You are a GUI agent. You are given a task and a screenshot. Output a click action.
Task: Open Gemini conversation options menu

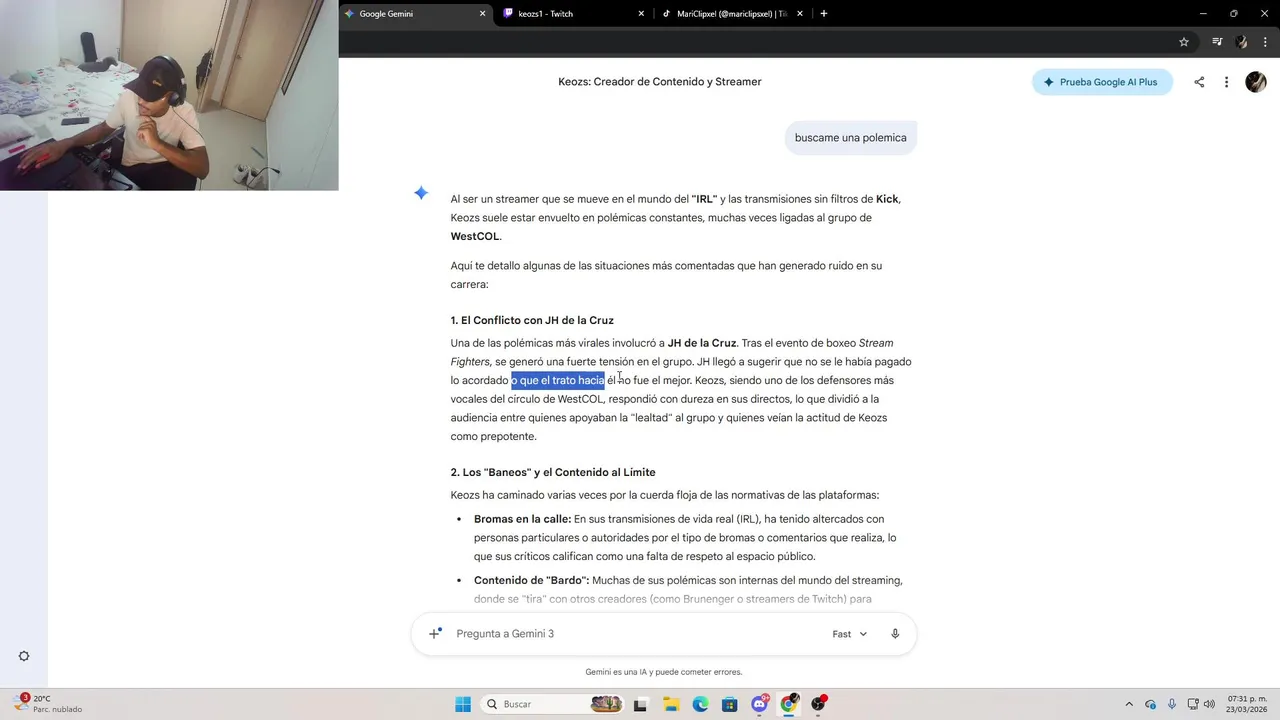click(x=1226, y=82)
